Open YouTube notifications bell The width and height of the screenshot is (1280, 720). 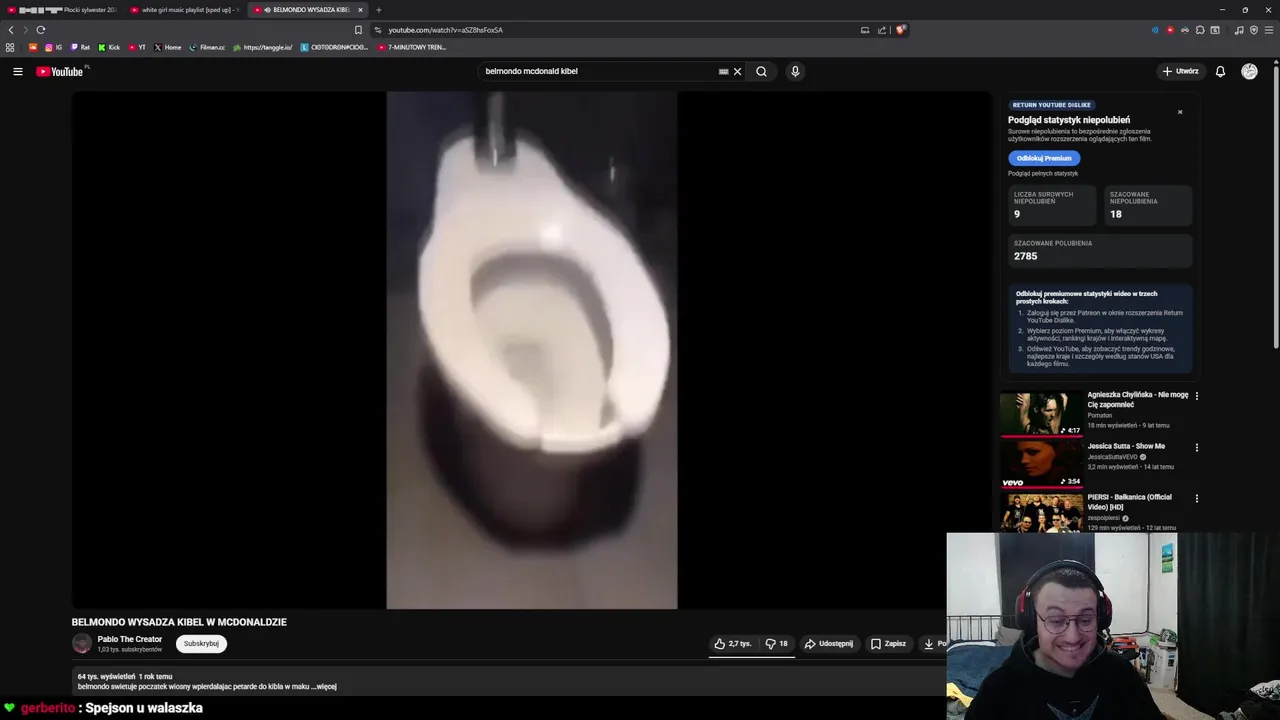coord(1220,71)
